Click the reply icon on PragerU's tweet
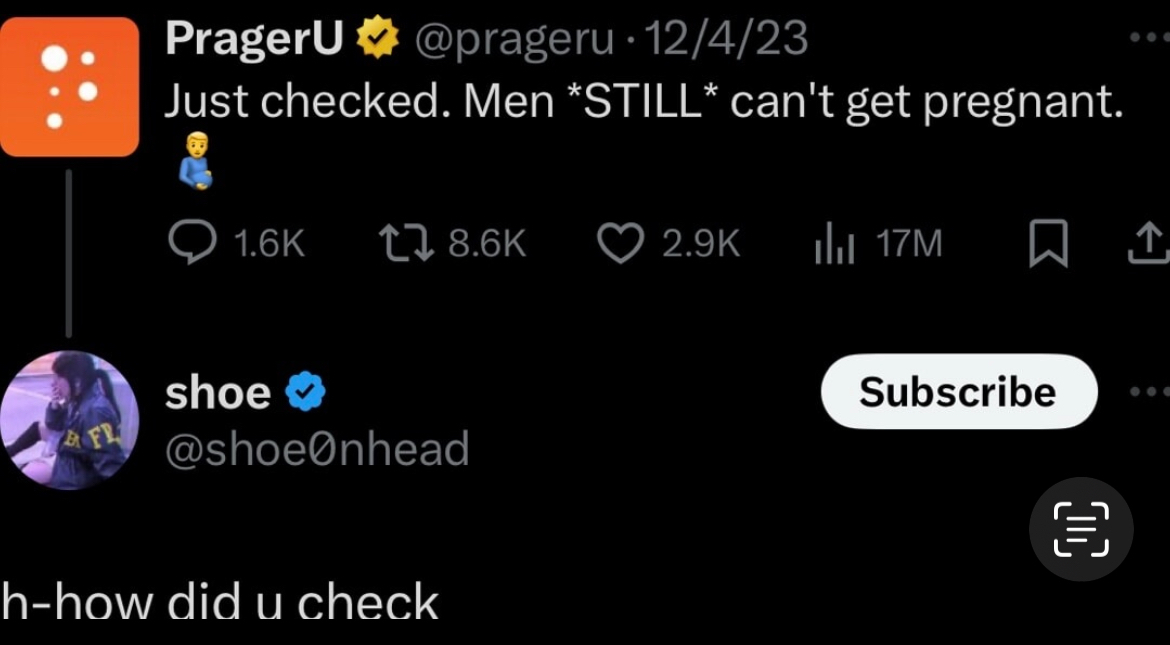Screen dimensions: 1170x645 (x=190, y=243)
